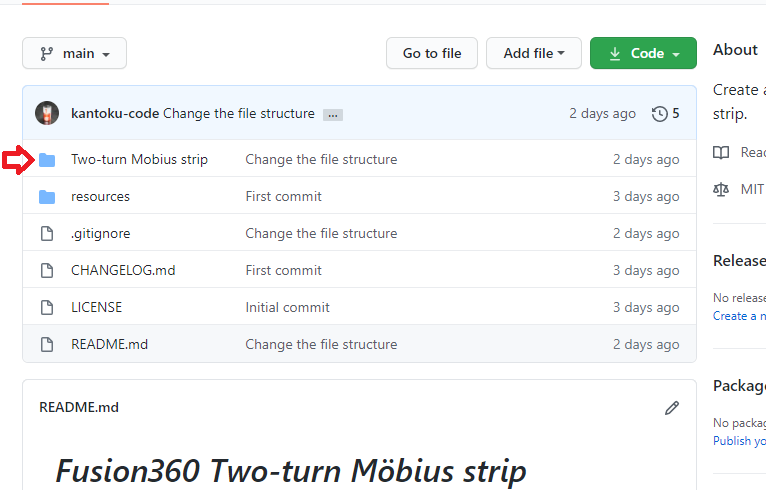Click the LICENSE file icon
Image resolution: width=766 pixels, height=490 pixels.
click(x=47, y=307)
